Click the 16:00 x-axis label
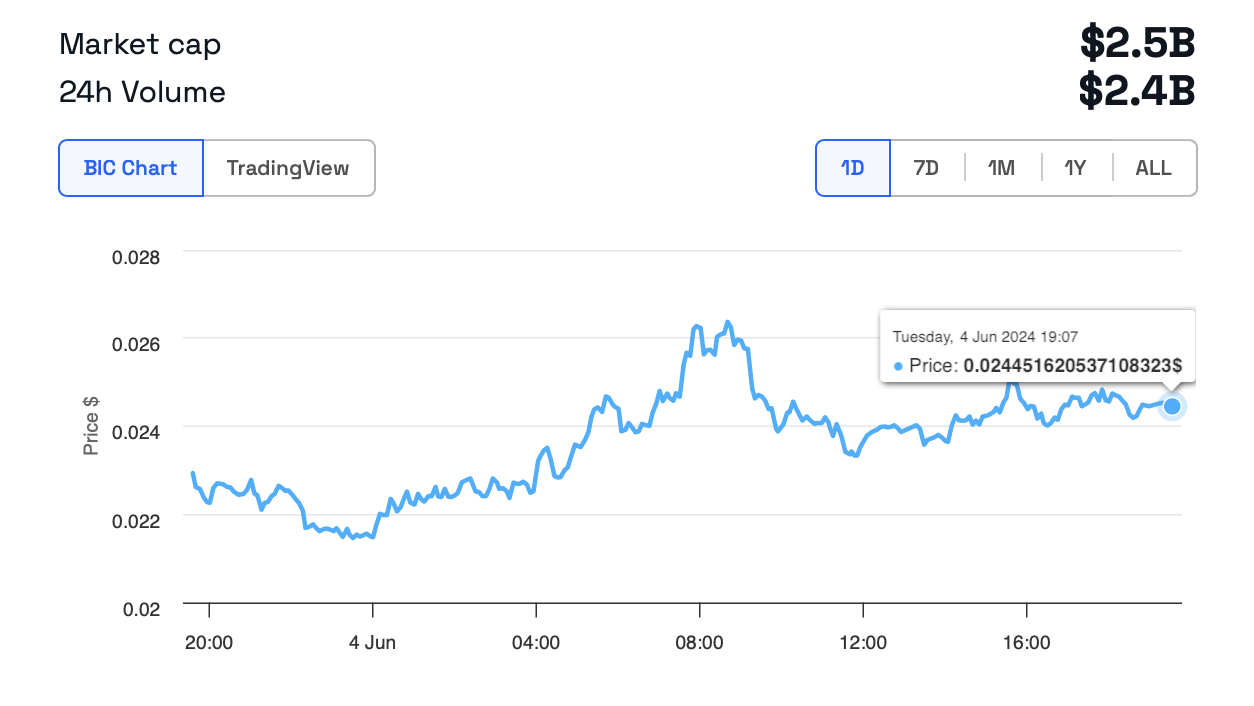This screenshot has height=706, width=1254. point(1026,643)
